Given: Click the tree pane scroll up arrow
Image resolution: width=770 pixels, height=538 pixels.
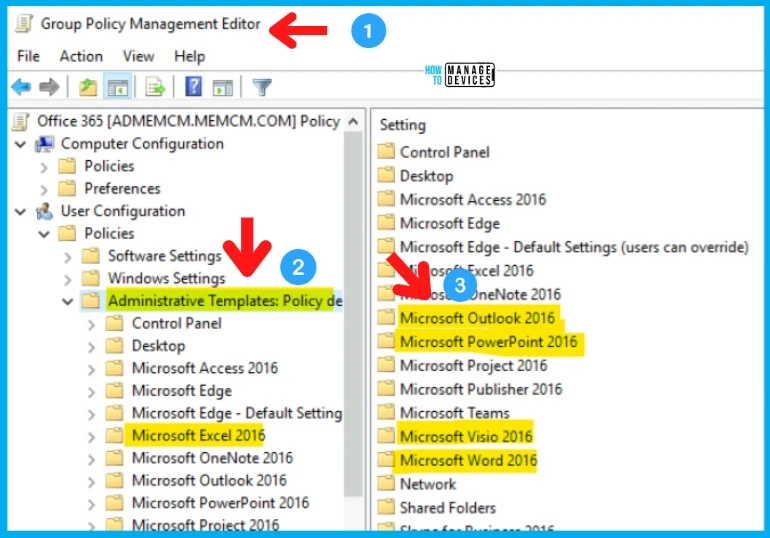Looking at the screenshot, I should pos(353,121).
